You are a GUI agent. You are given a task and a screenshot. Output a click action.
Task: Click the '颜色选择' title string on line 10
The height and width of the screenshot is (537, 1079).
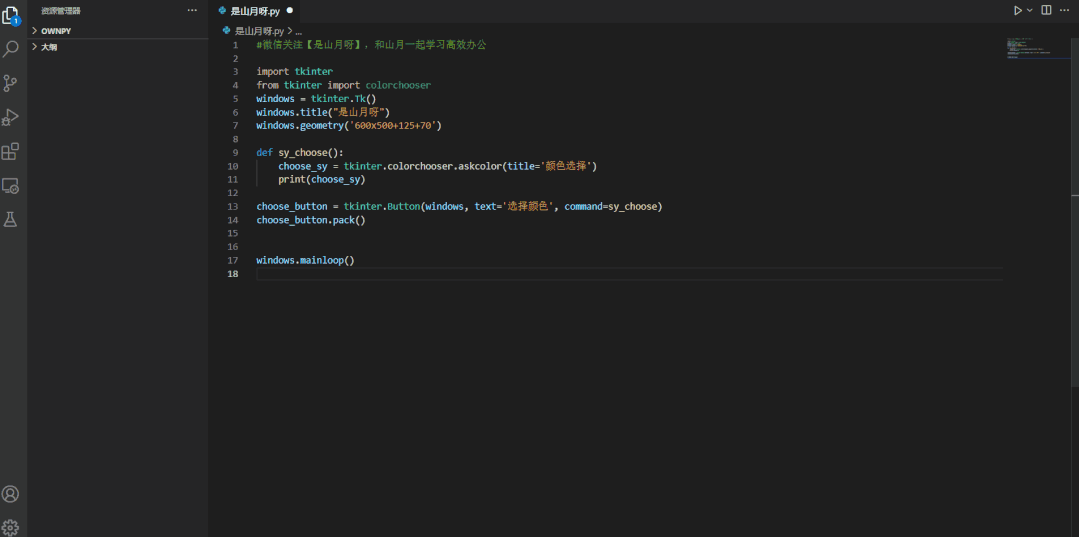click(568, 166)
